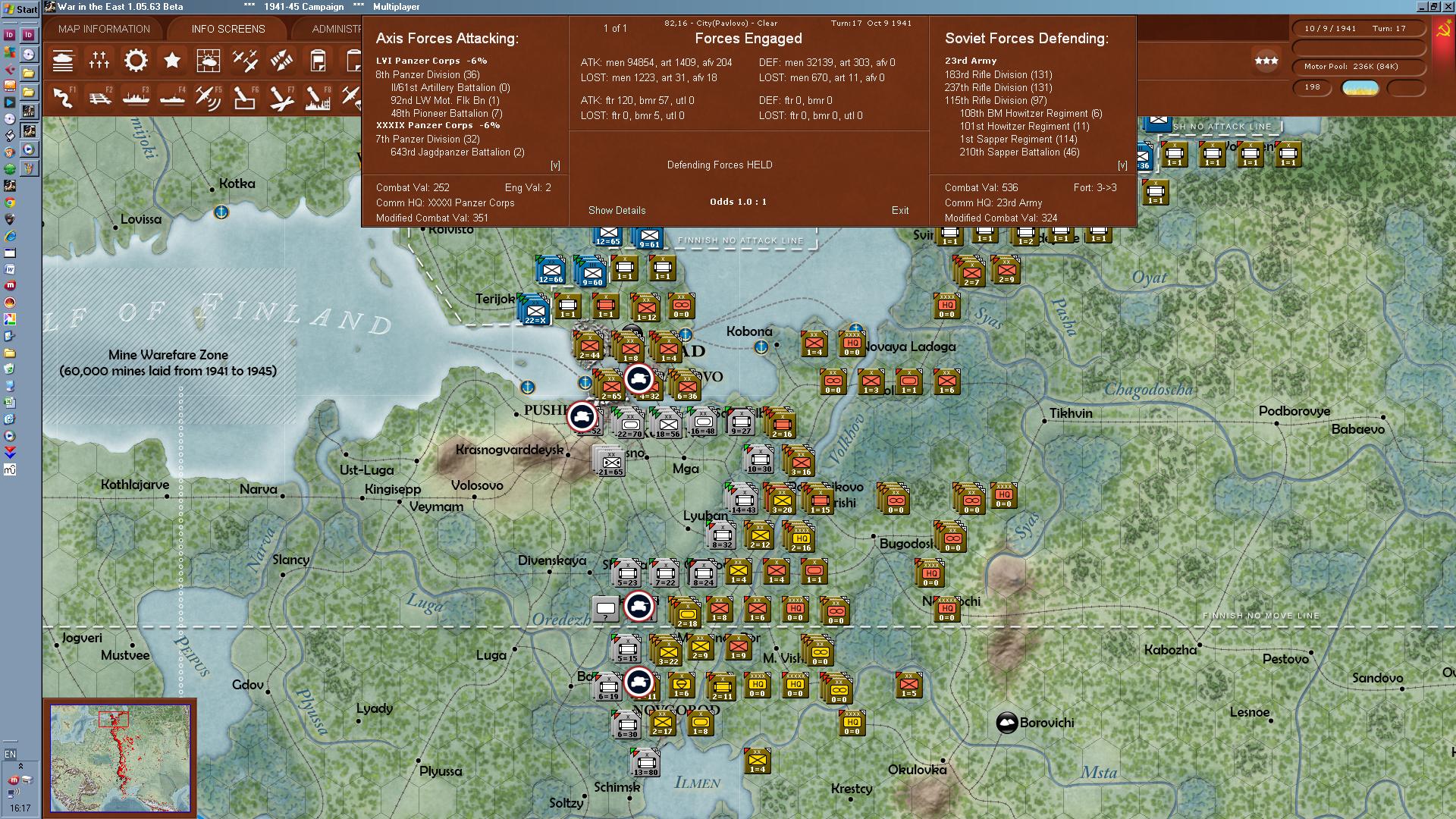Click the three-star button in the top bar

coord(1266,60)
